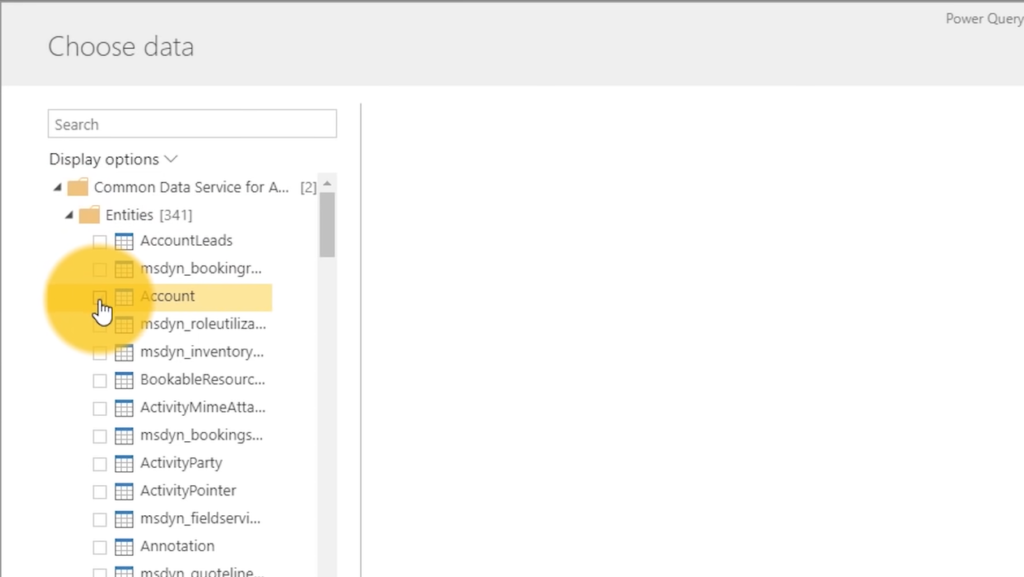Image resolution: width=1024 pixels, height=577 pixels.
Task: Click the BookableResourc table icon
Action: [123, 379]
